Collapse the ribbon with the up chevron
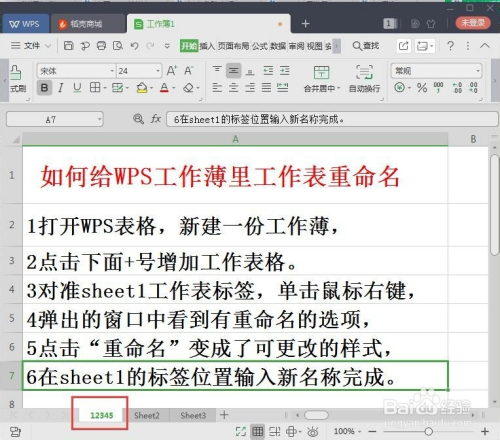The width and height of the screenshot is (500, 440). tap(485, 46)
